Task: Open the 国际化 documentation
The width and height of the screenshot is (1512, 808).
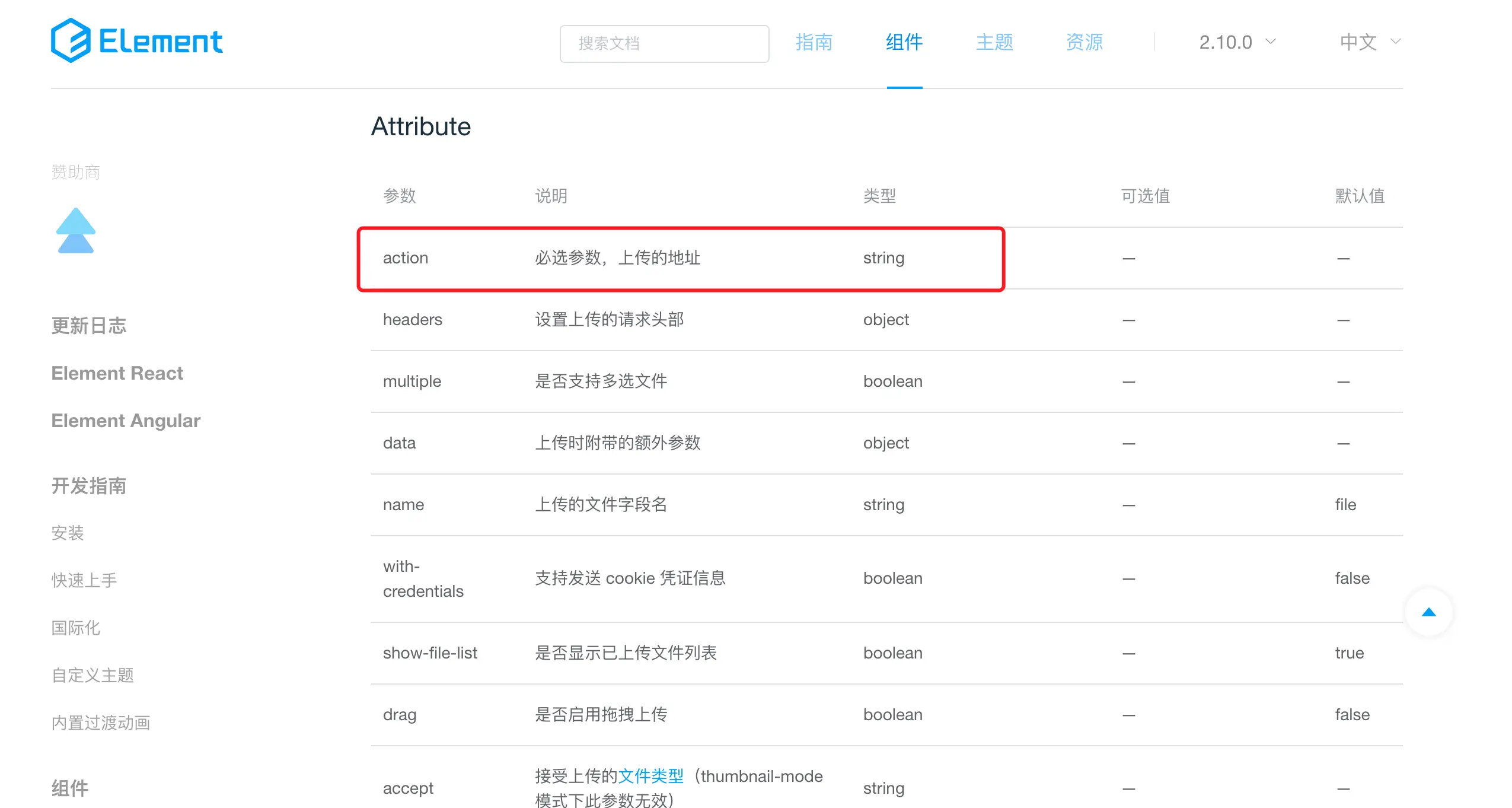Action: (75, 628)
